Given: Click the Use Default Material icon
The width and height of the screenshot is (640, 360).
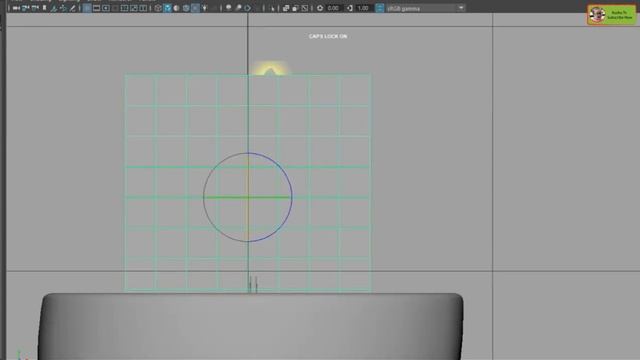Looking at the screenshot, I should 176,8.
